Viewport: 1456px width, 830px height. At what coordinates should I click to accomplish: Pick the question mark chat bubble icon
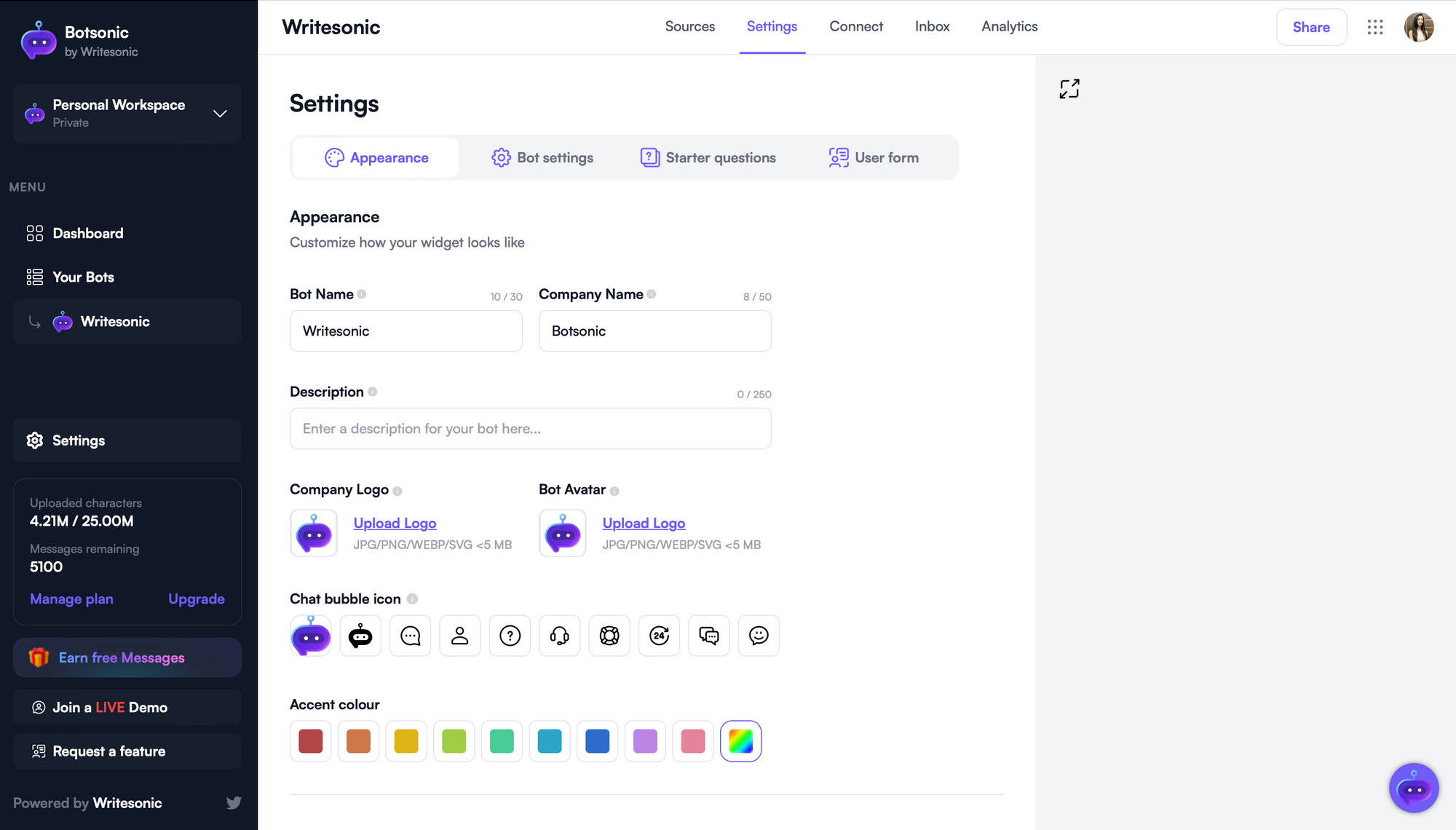point(510,636)
